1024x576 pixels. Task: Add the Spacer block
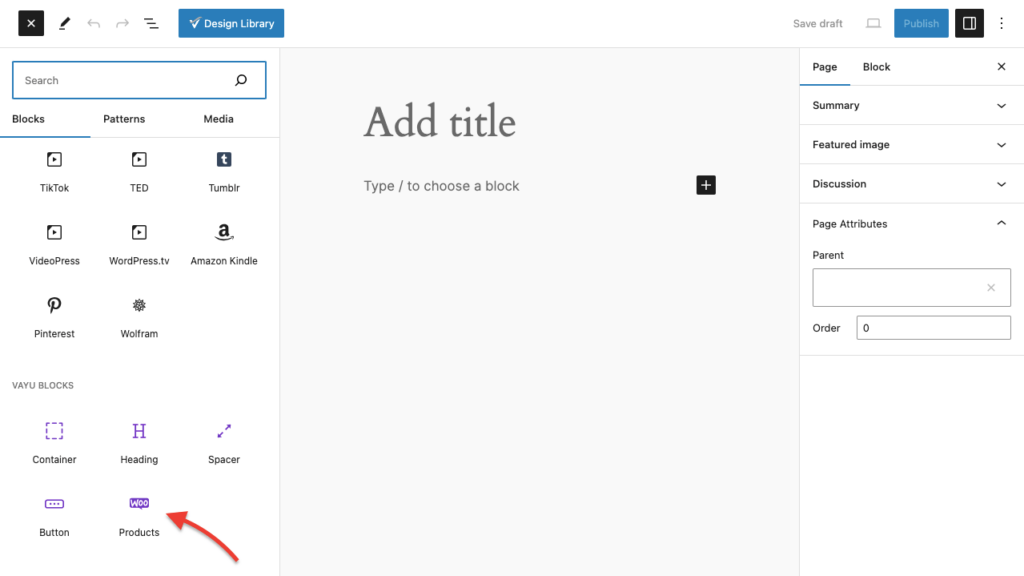224,441
